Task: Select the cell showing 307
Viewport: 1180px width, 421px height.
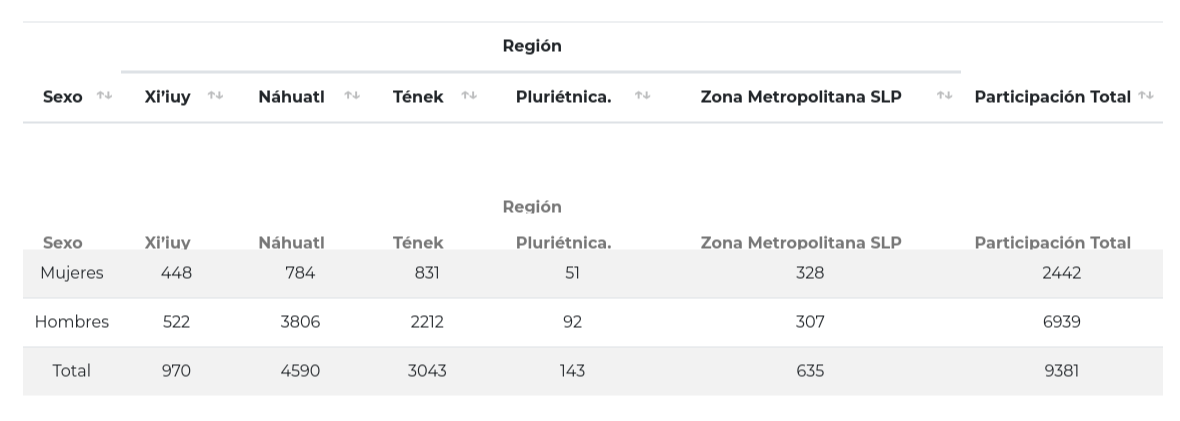Action: pyautogui.click(x=810, y=322)
